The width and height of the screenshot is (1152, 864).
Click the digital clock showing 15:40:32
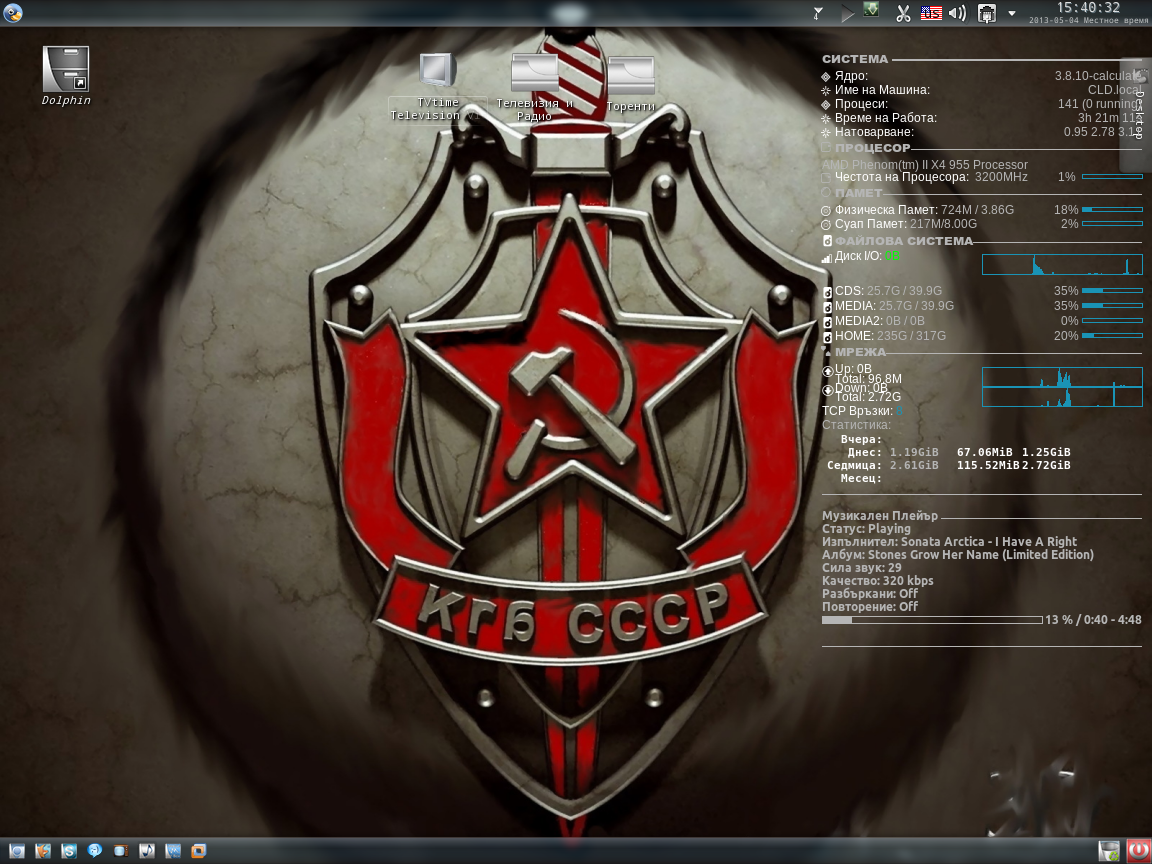(x=1088, y=7)
